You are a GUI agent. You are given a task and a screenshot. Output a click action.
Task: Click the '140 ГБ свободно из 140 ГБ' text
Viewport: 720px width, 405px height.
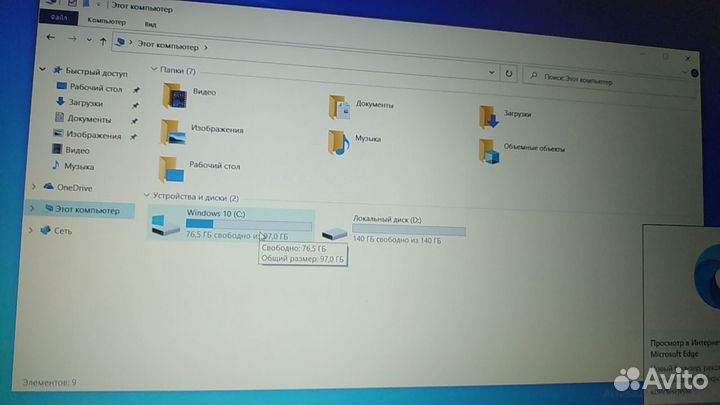pyautogui.click(x=397, y=239)
